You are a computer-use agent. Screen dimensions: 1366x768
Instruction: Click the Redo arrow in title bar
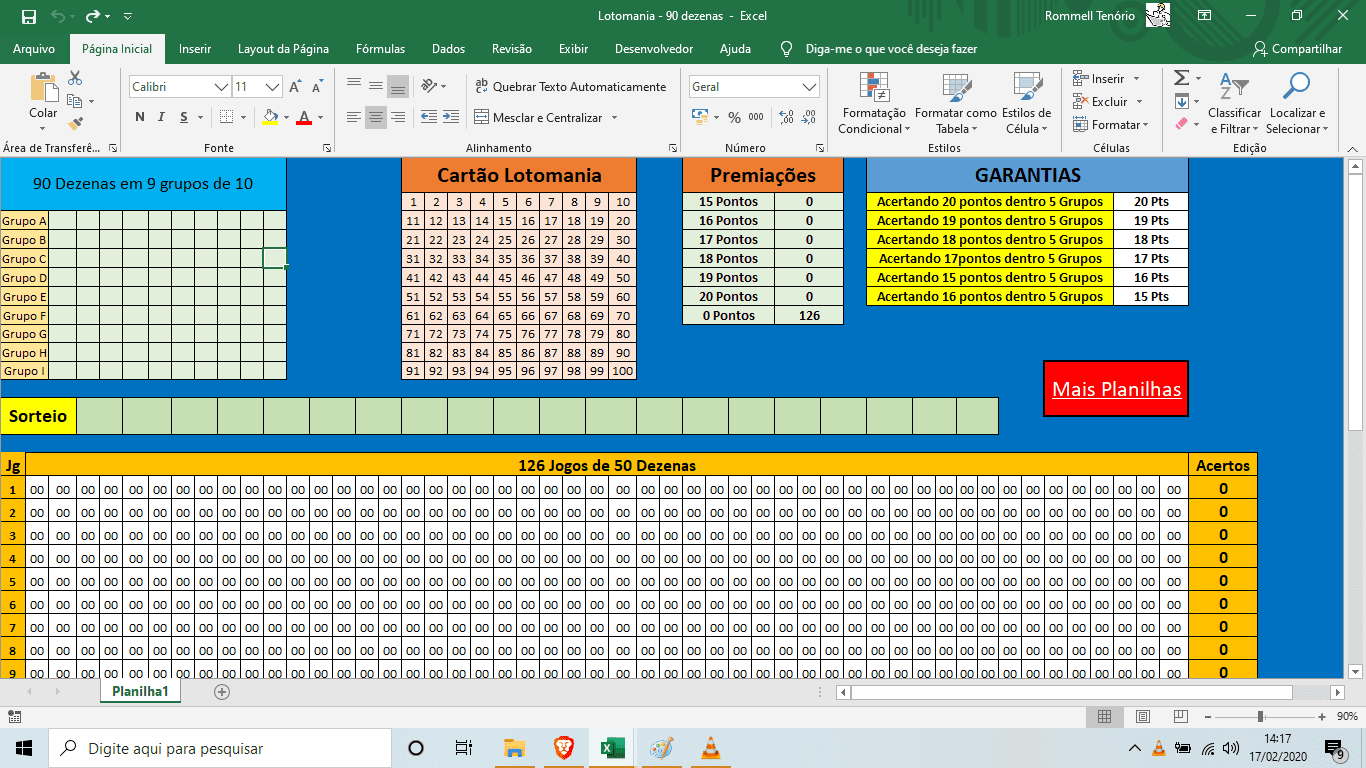coord(93,16)
